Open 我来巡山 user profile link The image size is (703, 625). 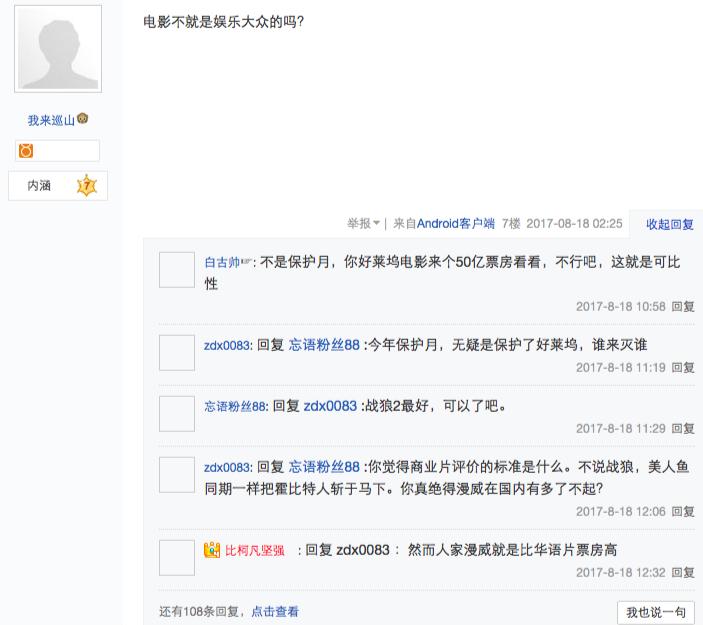pyautogui.click(x=51, y=120)
